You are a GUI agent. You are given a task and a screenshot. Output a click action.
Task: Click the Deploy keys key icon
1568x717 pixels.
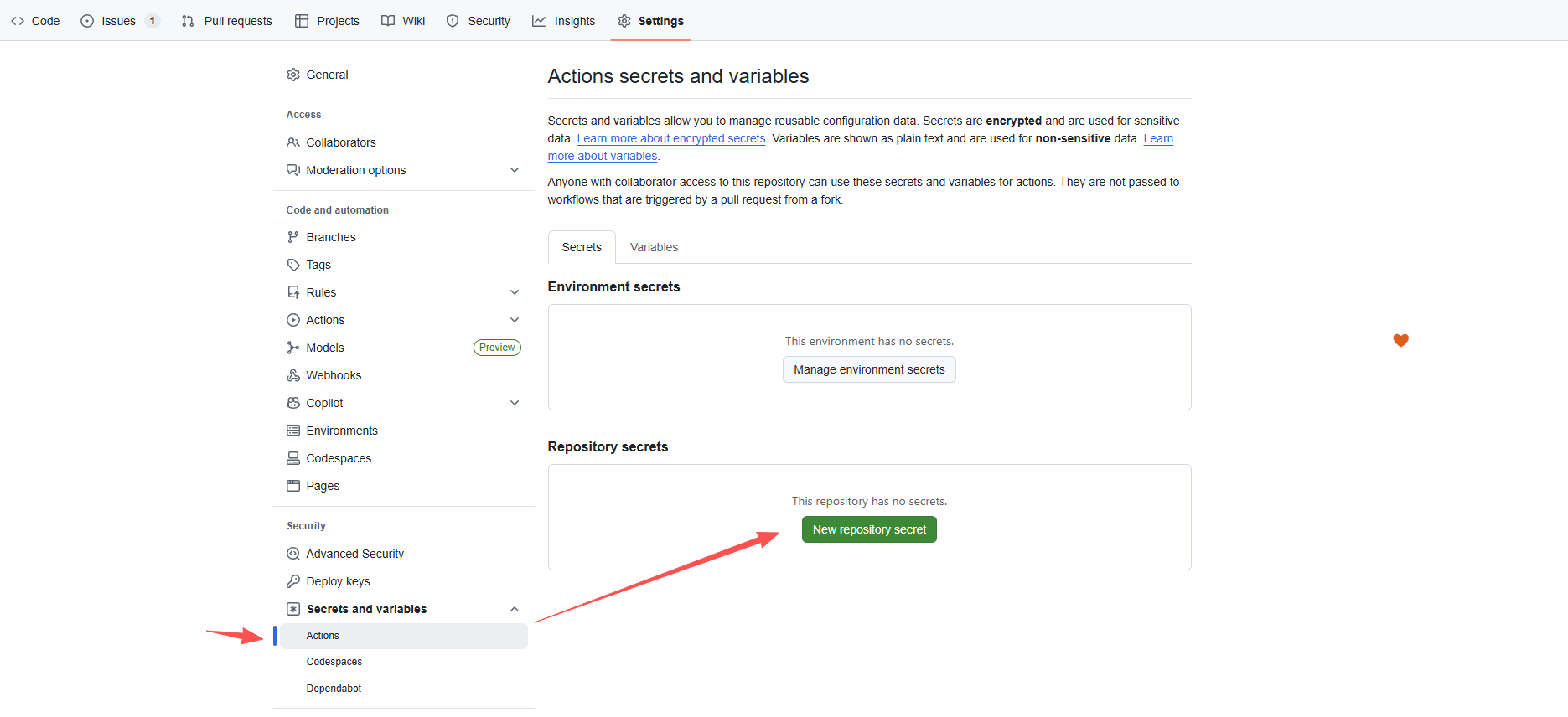click(x=293, y=581)
